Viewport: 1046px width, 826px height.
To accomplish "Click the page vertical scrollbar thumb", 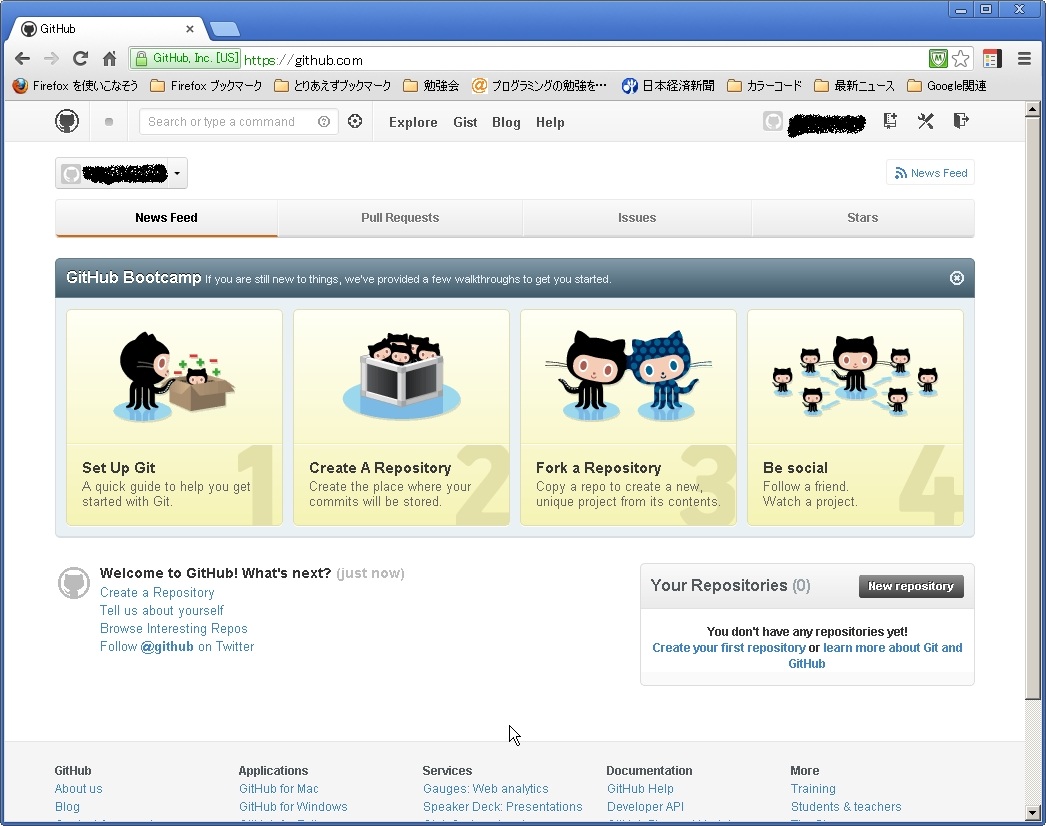I will 1032,408.
